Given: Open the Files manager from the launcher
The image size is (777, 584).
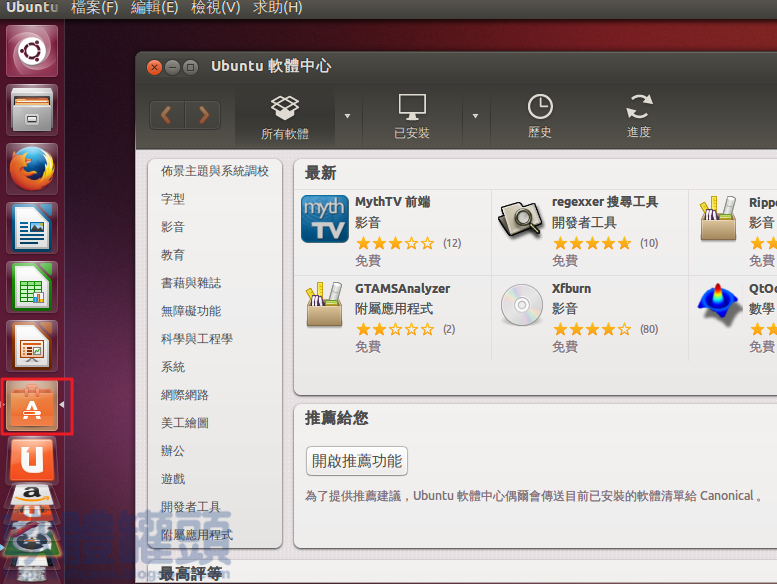Looking at the screenshot, I should [x=32, y=109].
